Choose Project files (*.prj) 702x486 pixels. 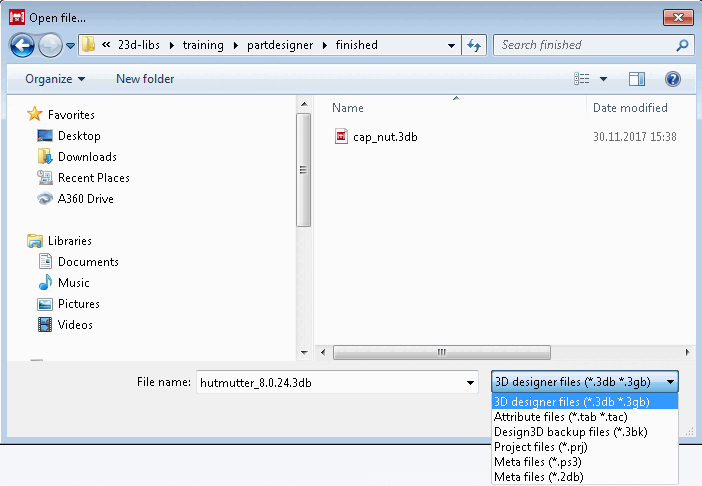tap(585, 447)
